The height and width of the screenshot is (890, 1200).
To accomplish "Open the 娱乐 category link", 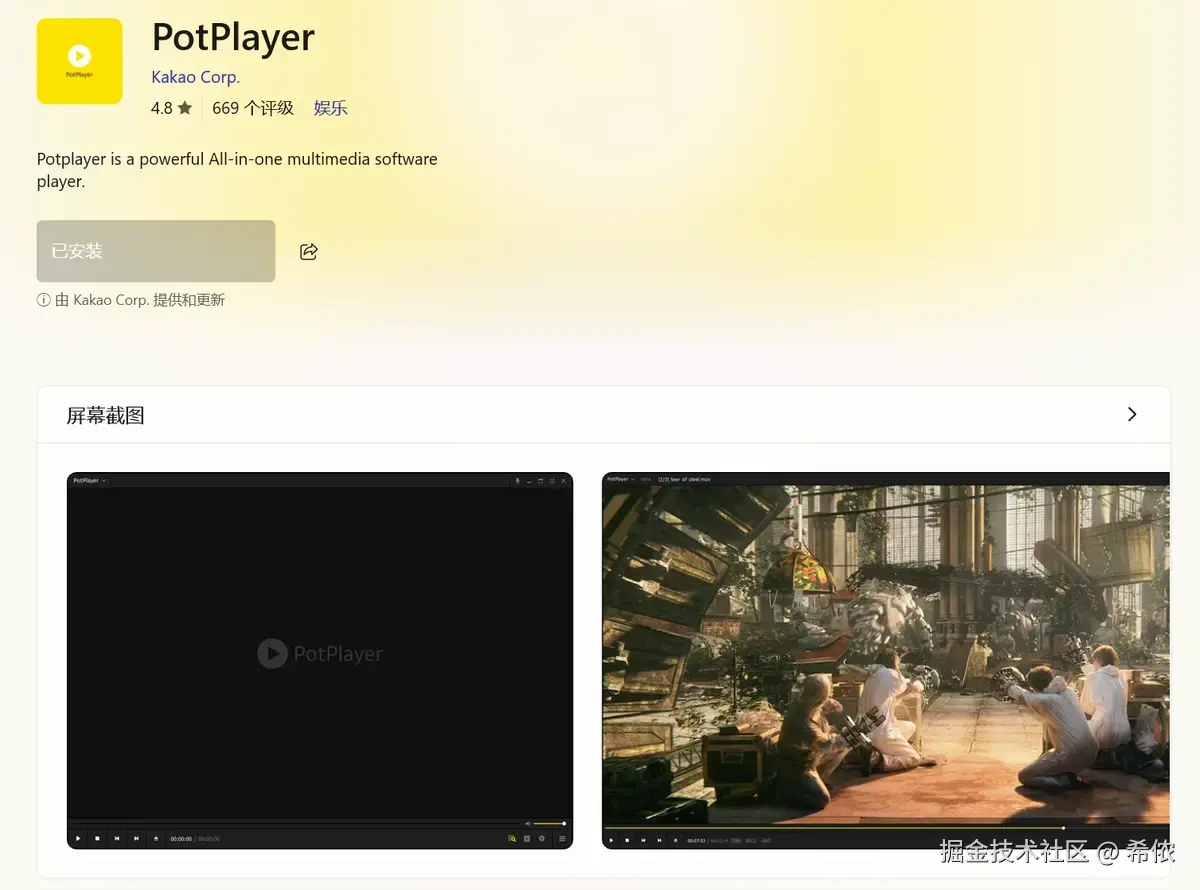I will click(330, 108).
